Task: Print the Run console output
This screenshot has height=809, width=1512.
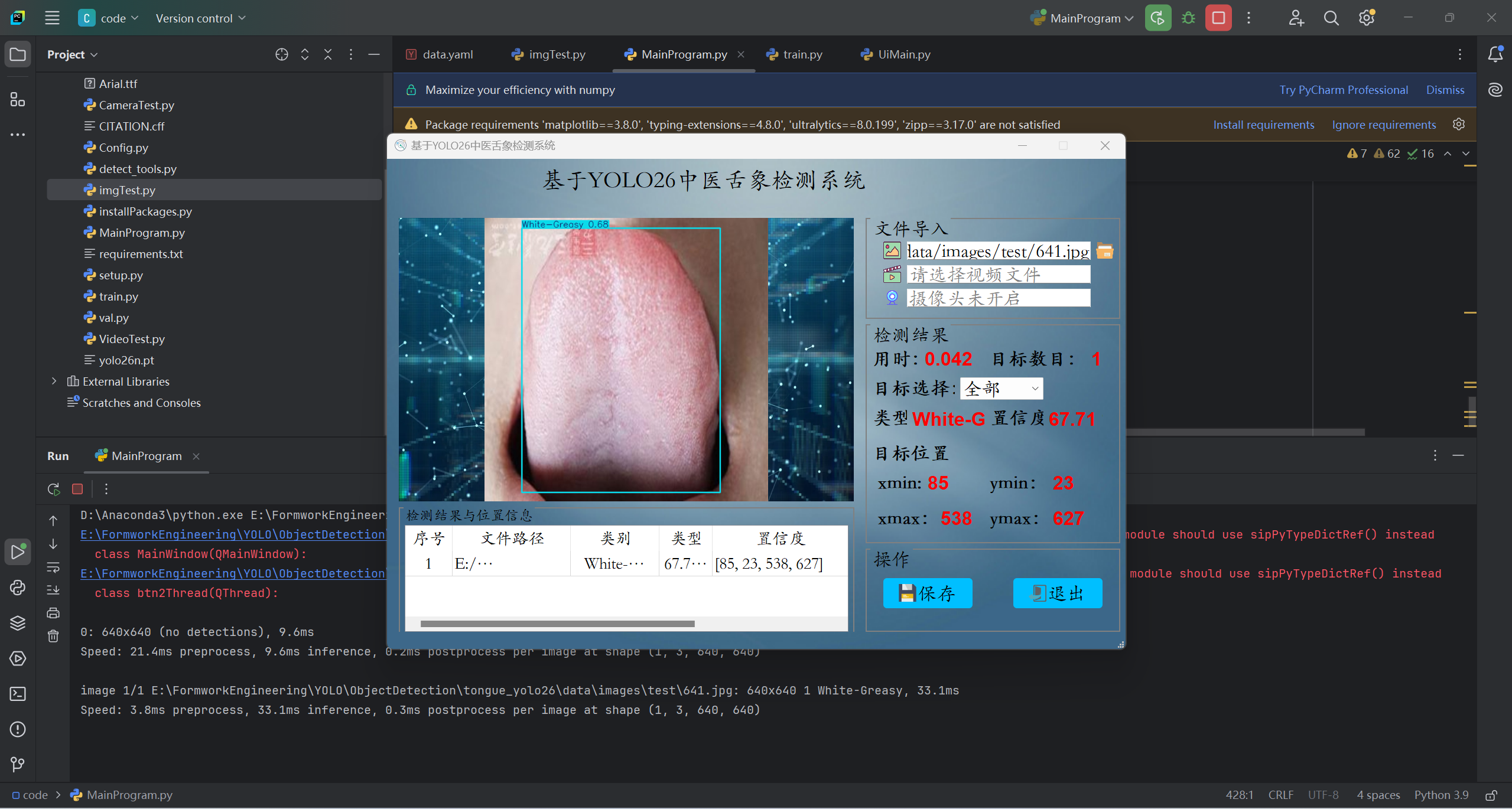Action: (x=53, y=612)
